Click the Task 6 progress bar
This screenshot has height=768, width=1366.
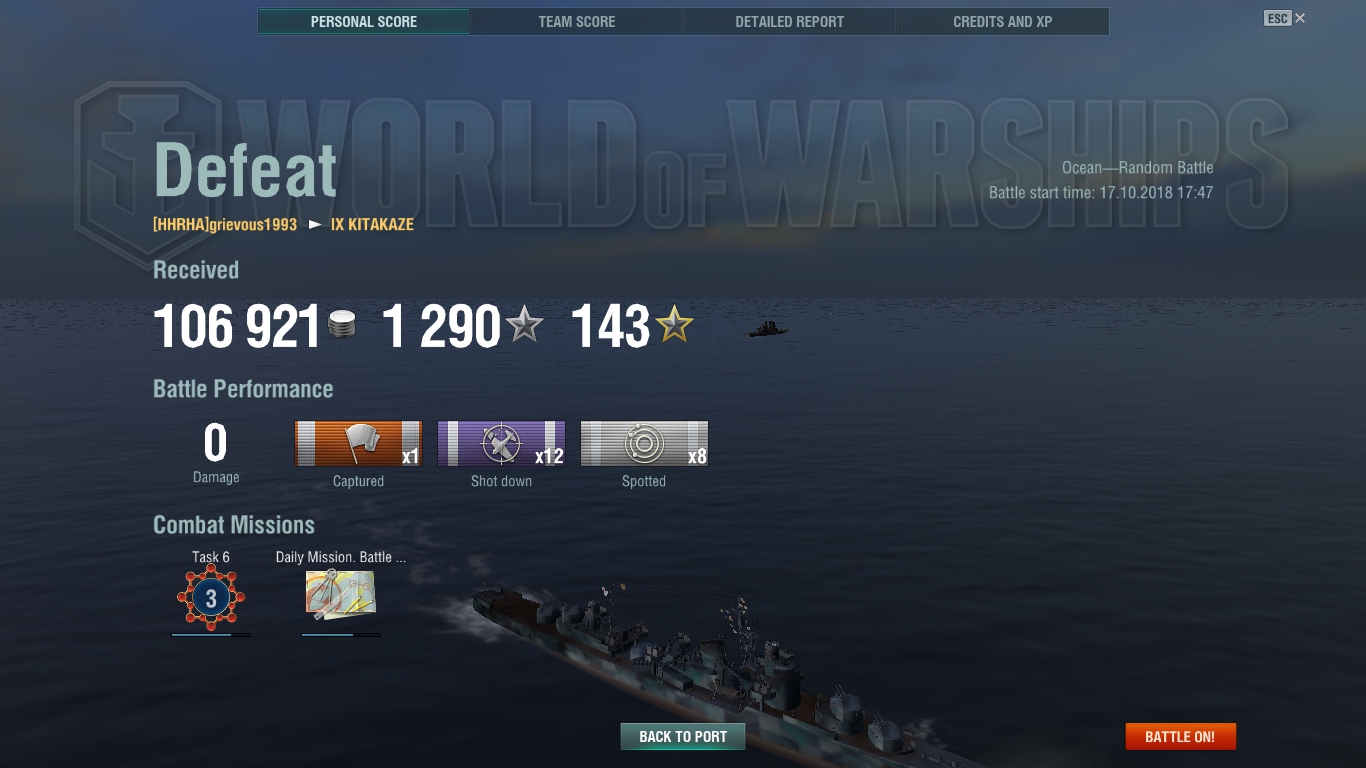point(211,634)
